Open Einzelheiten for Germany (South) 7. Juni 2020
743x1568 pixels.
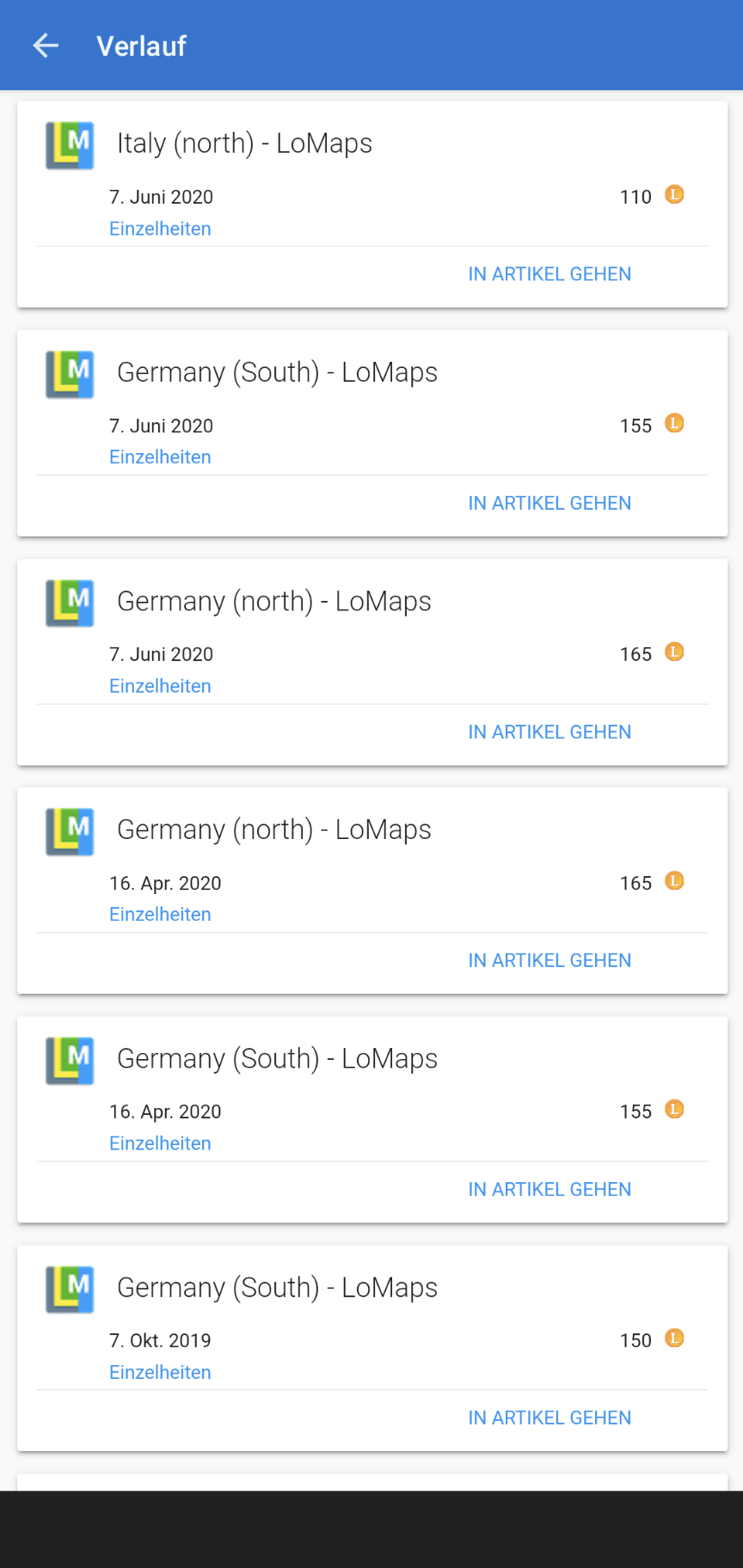coord(160,457)
